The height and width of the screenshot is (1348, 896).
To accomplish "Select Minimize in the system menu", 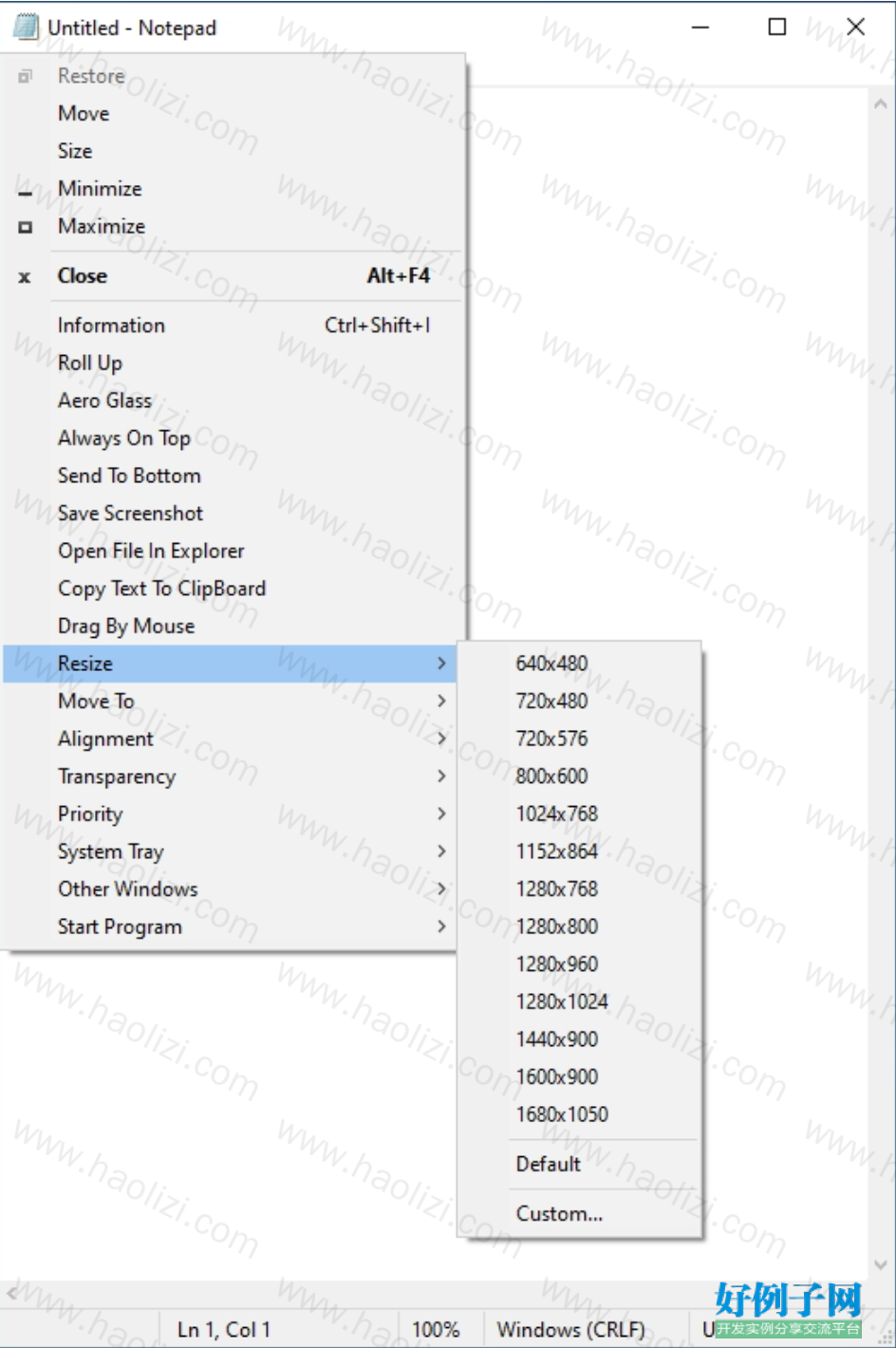I will click(233, 189).
